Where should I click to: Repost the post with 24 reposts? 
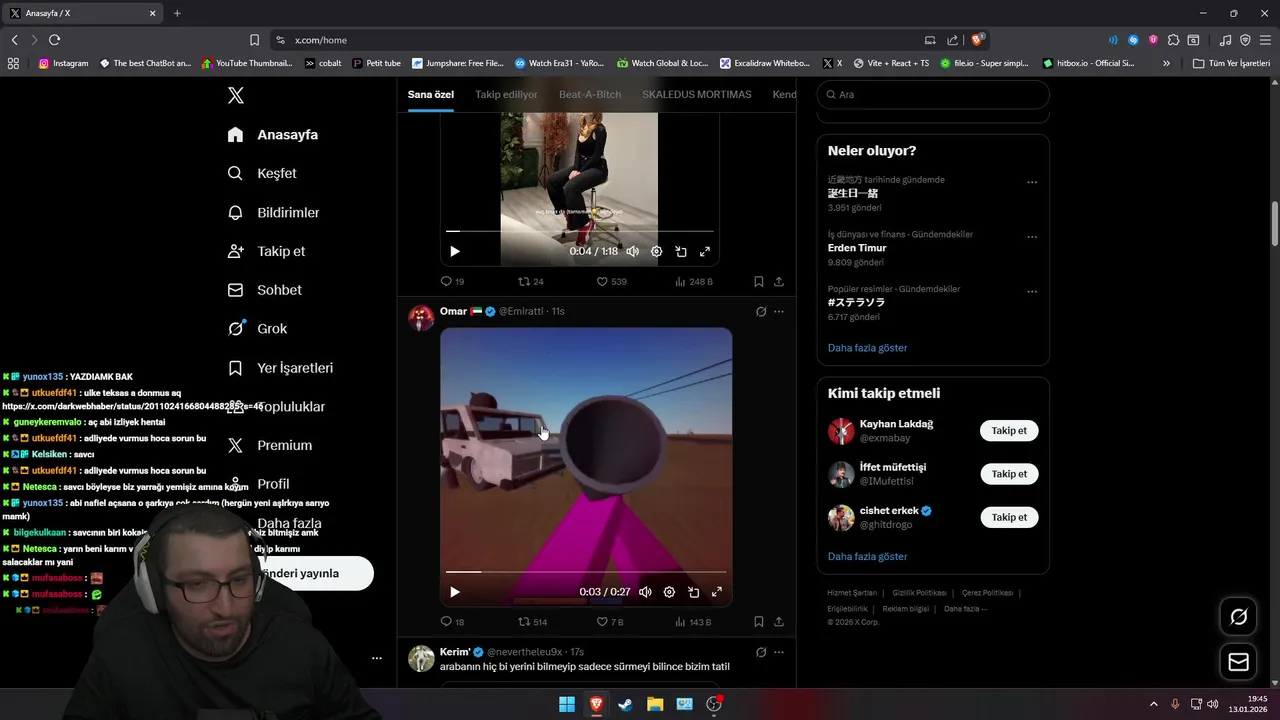coord(531,282)
